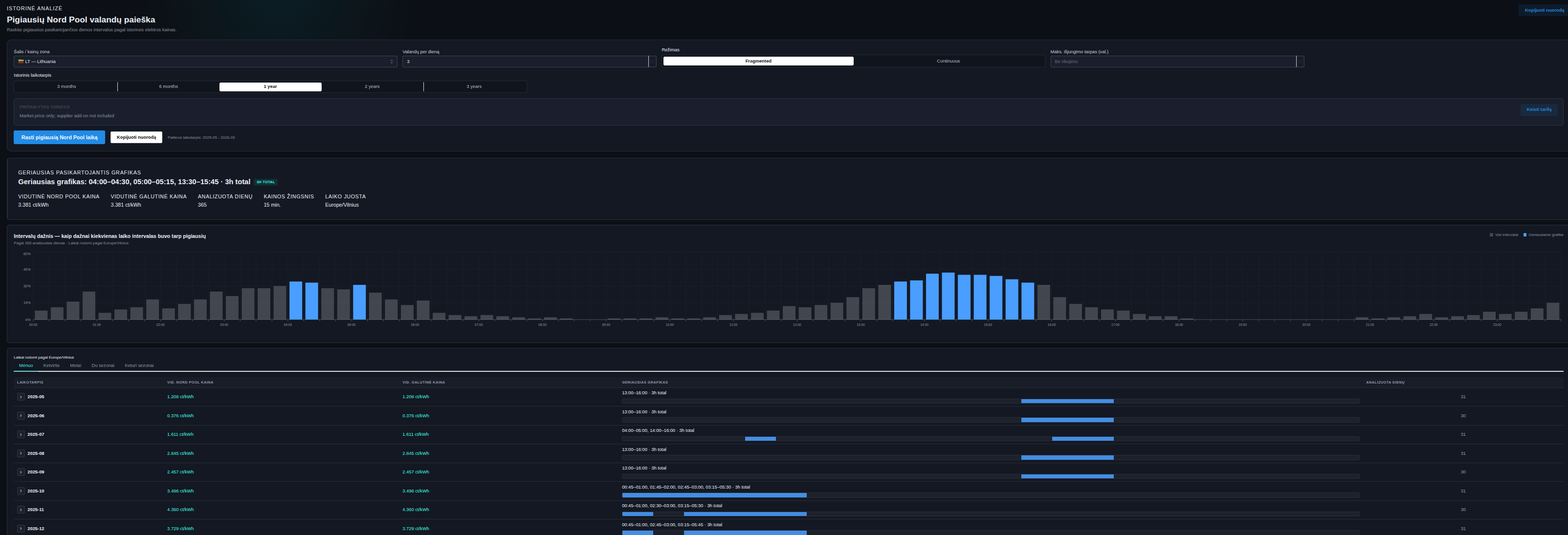Choose the 6 months historical period
This screenshot has width=1568, height=535.
click(x=169, y=86)
